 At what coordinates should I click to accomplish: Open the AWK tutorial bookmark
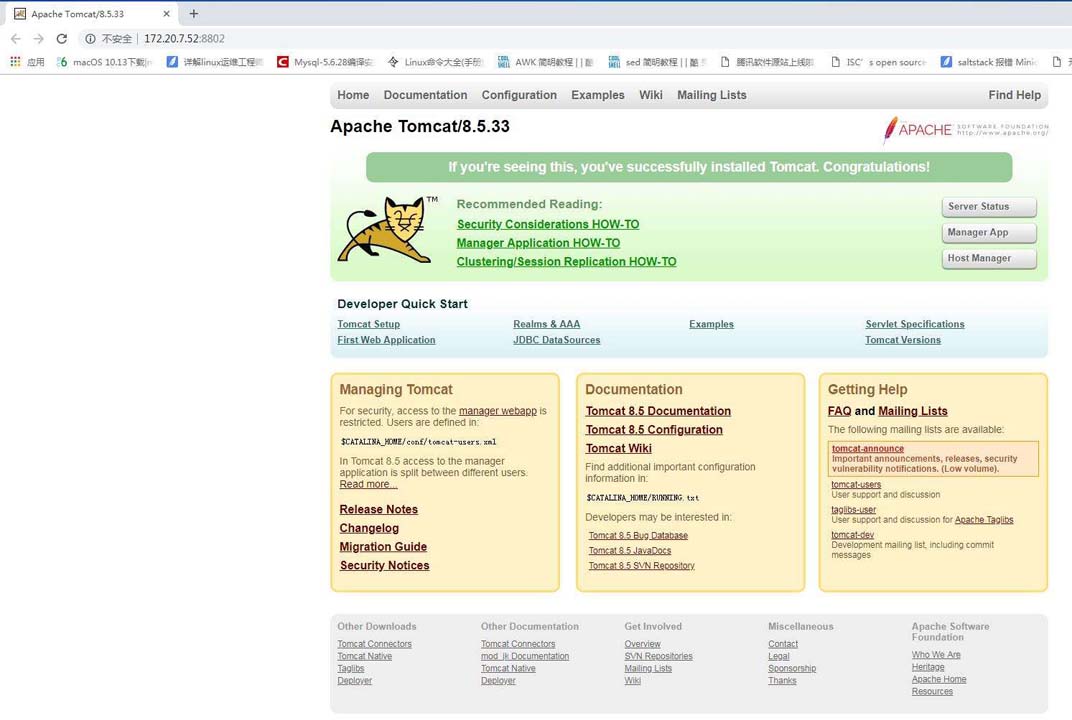pyautogui.click(x=546, y=62)
